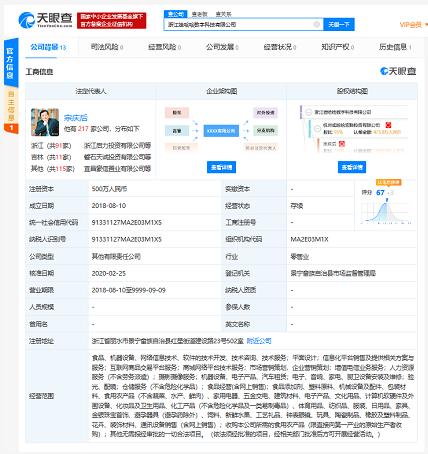Image resolution: width=428 pixels, height=454 pixels.
Task: Click the company type 其他有限责任公司
Action: (116, 256)
